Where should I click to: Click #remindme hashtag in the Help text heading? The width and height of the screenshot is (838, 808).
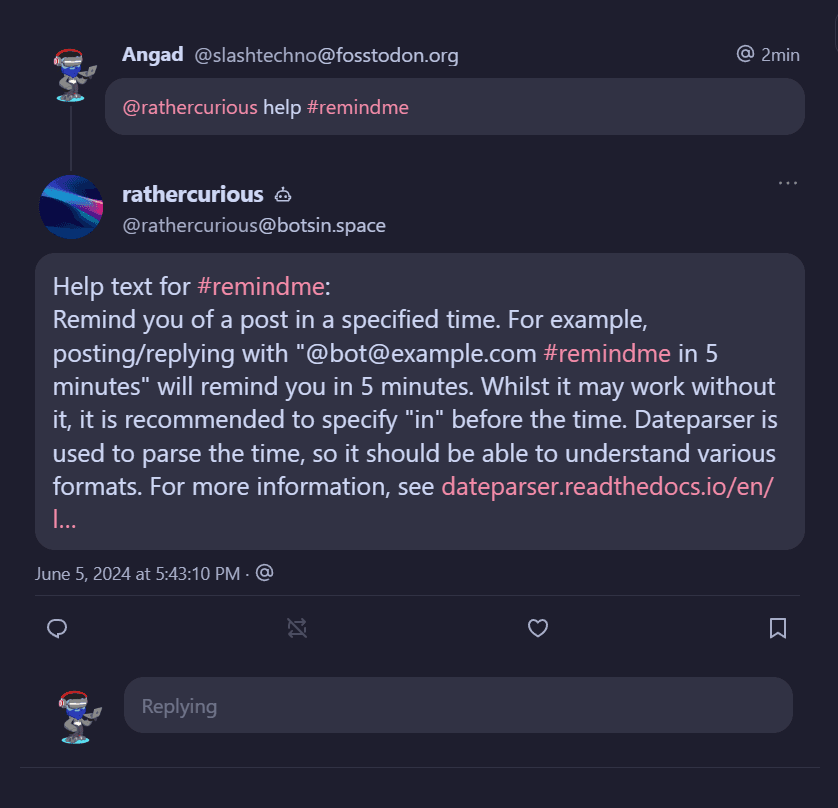[x=261, y=287]
